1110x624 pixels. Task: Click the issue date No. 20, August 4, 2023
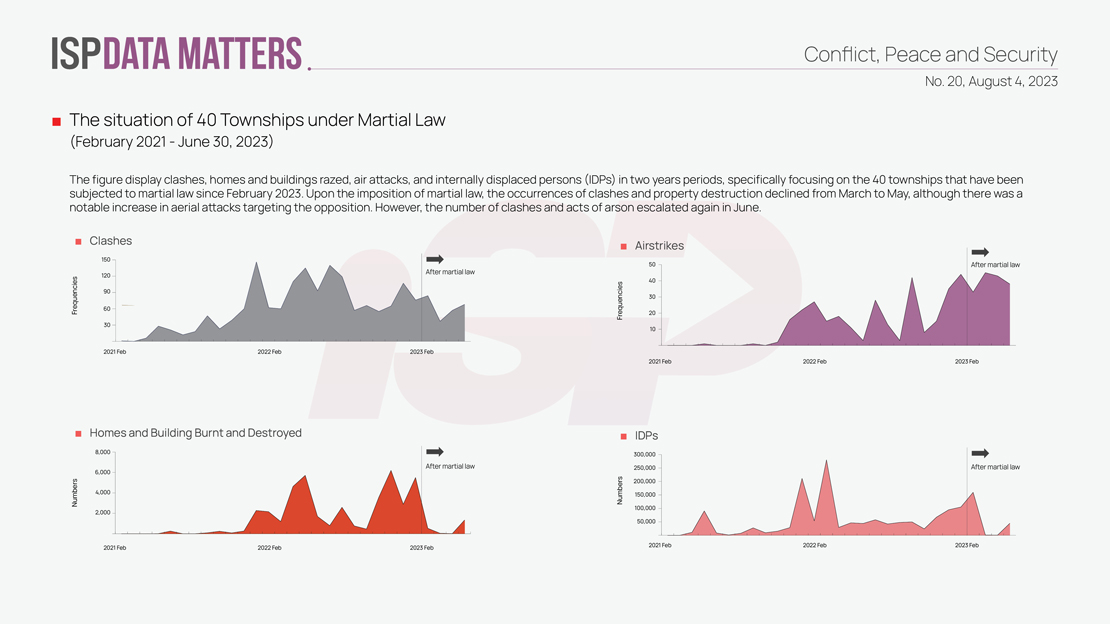(x=990, y=81)
